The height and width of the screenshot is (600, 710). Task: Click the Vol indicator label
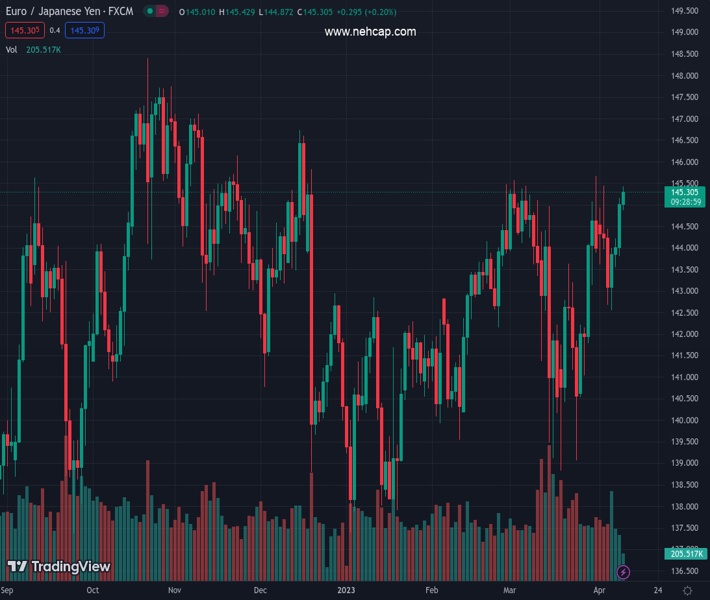[14, 49]
